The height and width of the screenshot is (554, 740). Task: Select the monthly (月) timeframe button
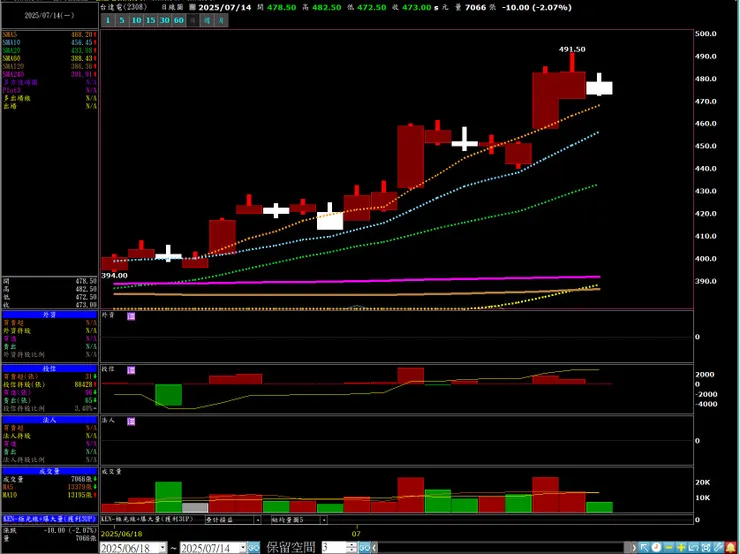pos(221,20)
